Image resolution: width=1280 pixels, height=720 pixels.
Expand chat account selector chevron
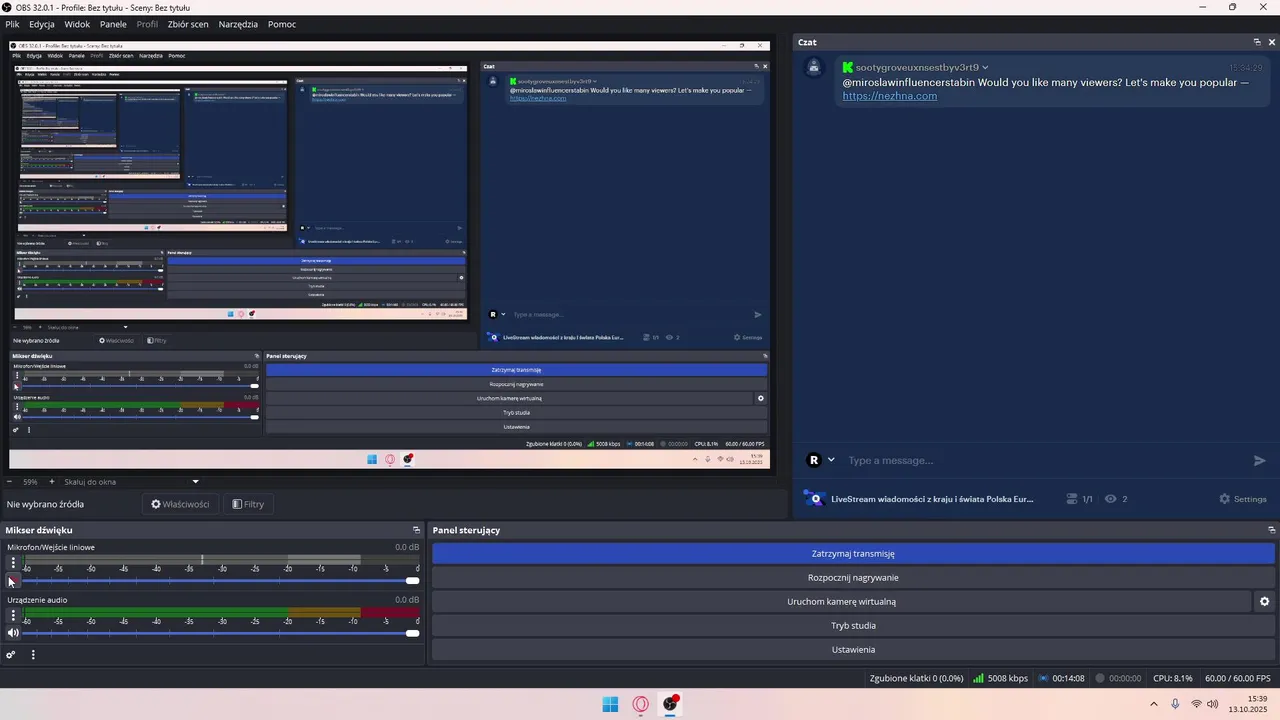(x=831, y=460)
